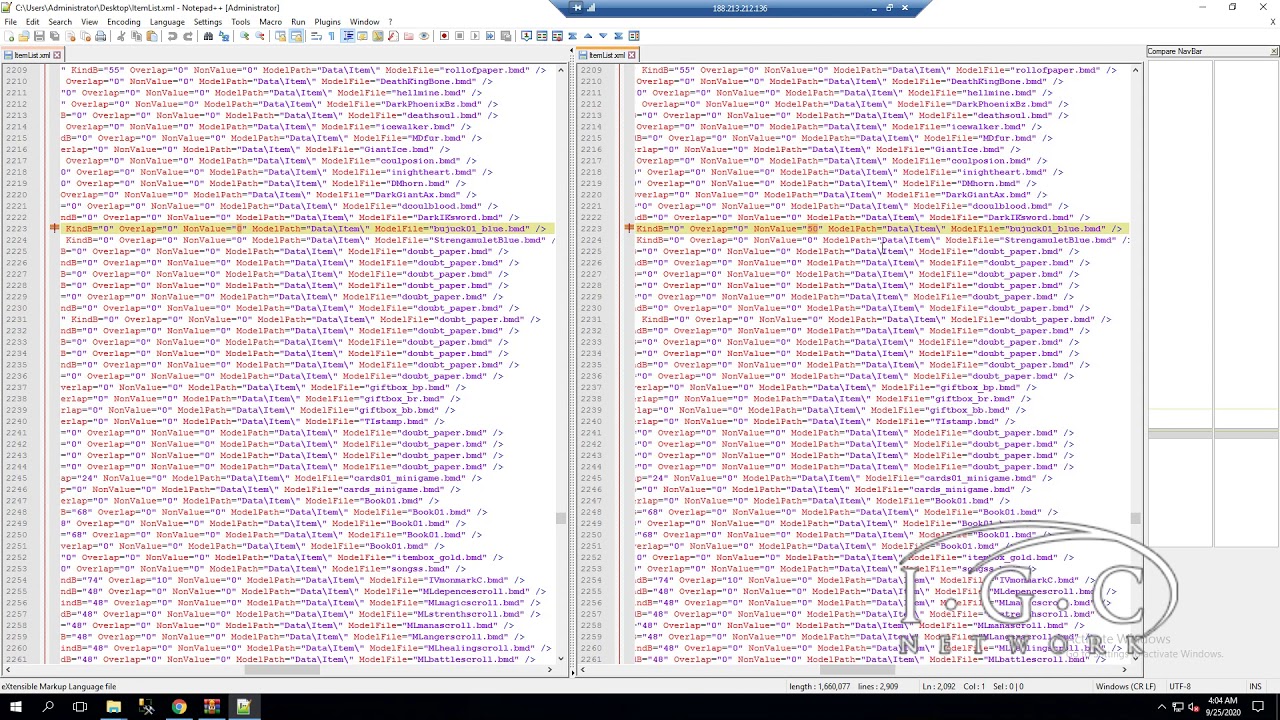Jump to previous difference with up arrow icon
Screen dimensions: 1280x720
point(588,36)
